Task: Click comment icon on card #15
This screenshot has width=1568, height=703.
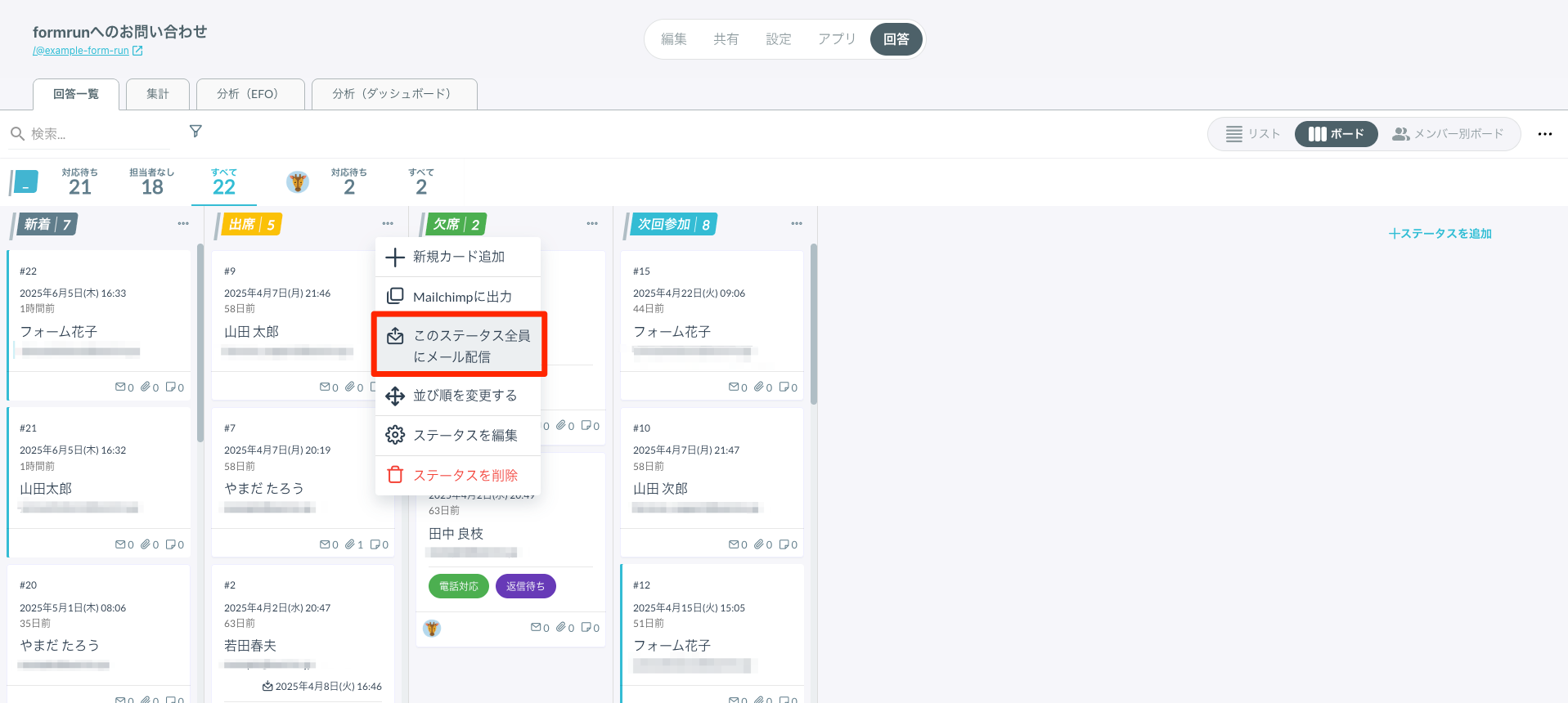Action: pos(784,387)
